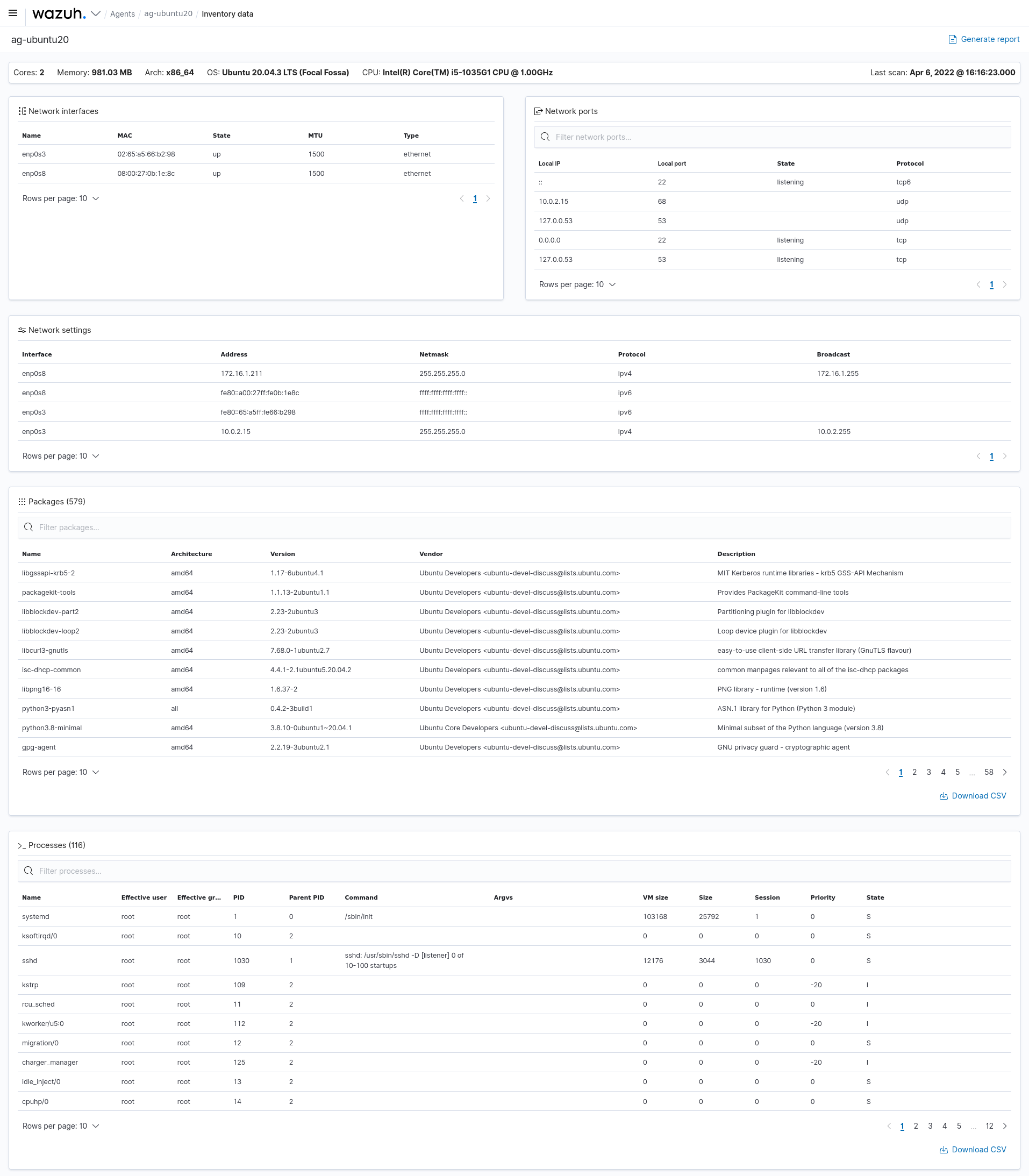Click the Network interfaces panel icon
This screenshot has height=1176, width=1029.
pyautogui.click(x=23, y=111)
